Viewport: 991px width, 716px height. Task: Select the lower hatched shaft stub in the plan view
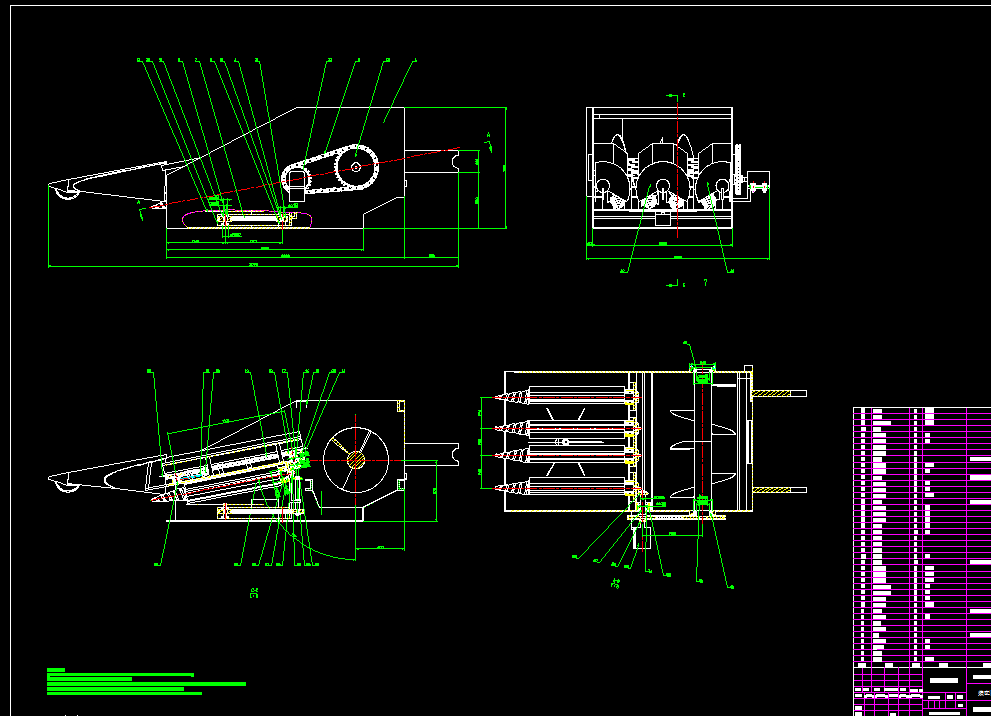779,490
